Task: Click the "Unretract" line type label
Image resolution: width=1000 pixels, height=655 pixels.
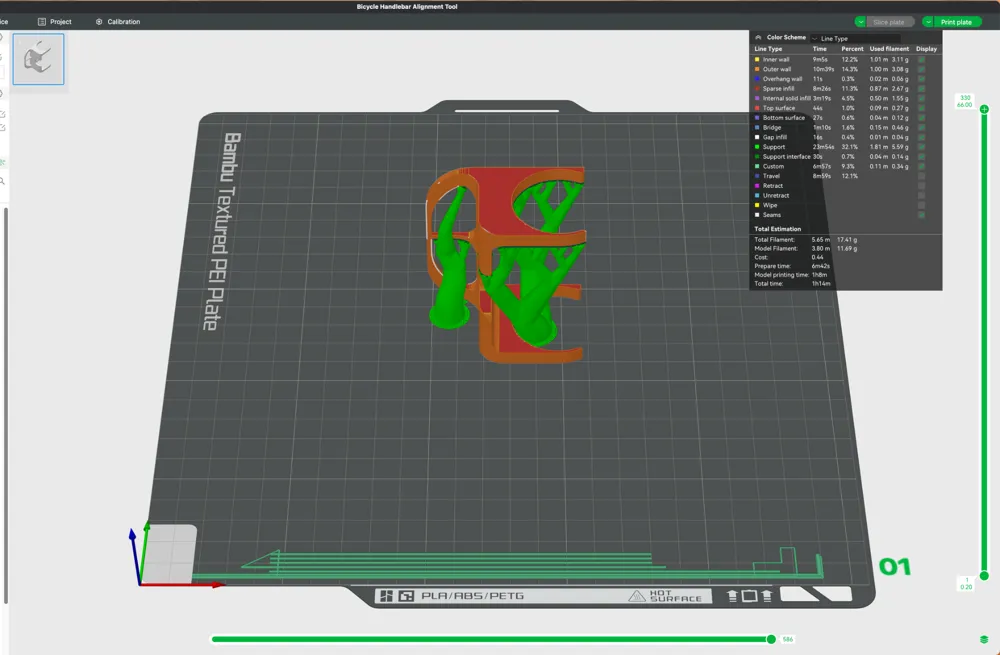Action: tap(776, 195)
